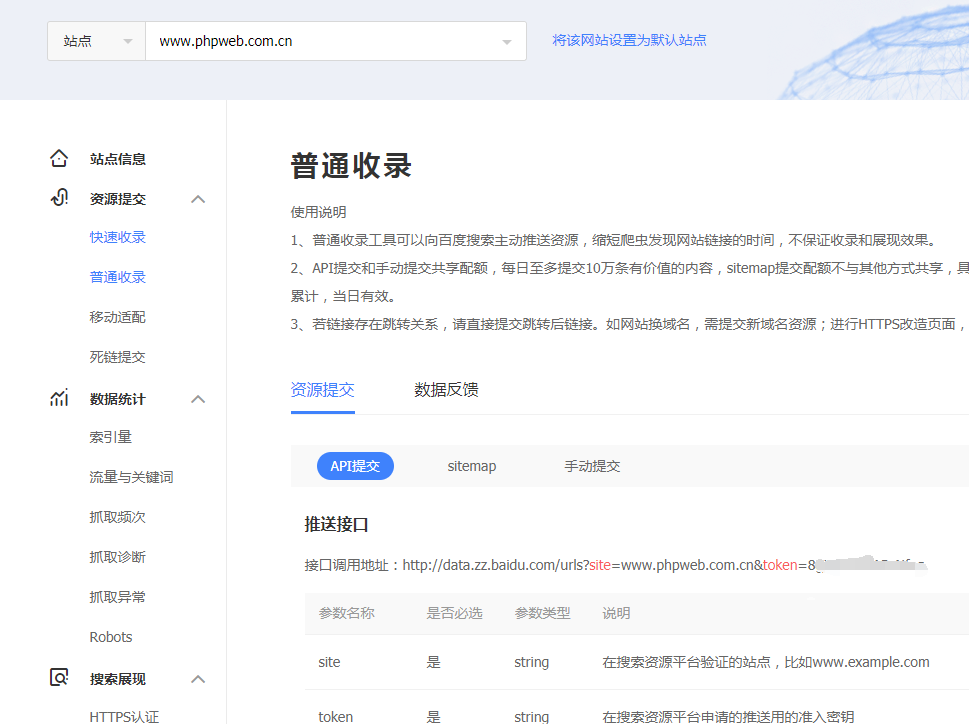Go to 死链提交 page
969x724 pixels.
click(x=117, y=357)
